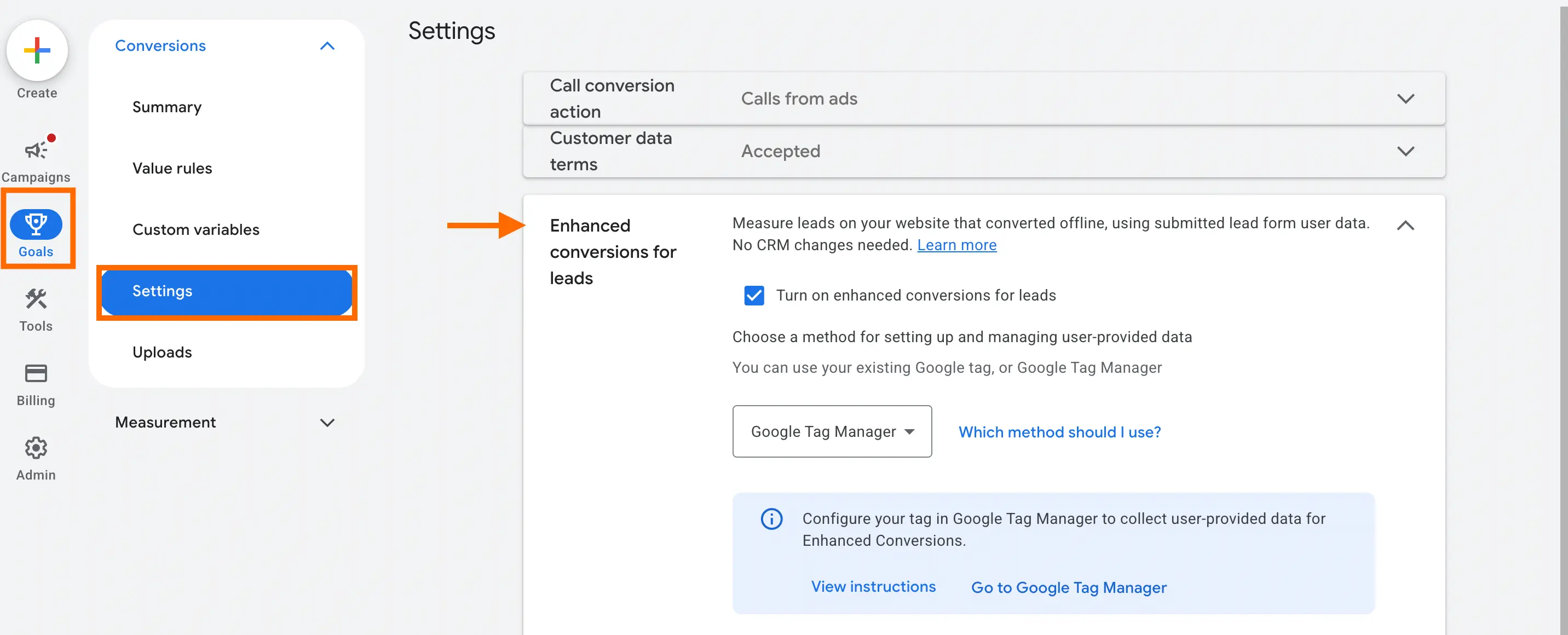Click the info icon in the blue banner
The width and height of the screenshot is (1568, 635).
tap(771, 519)
